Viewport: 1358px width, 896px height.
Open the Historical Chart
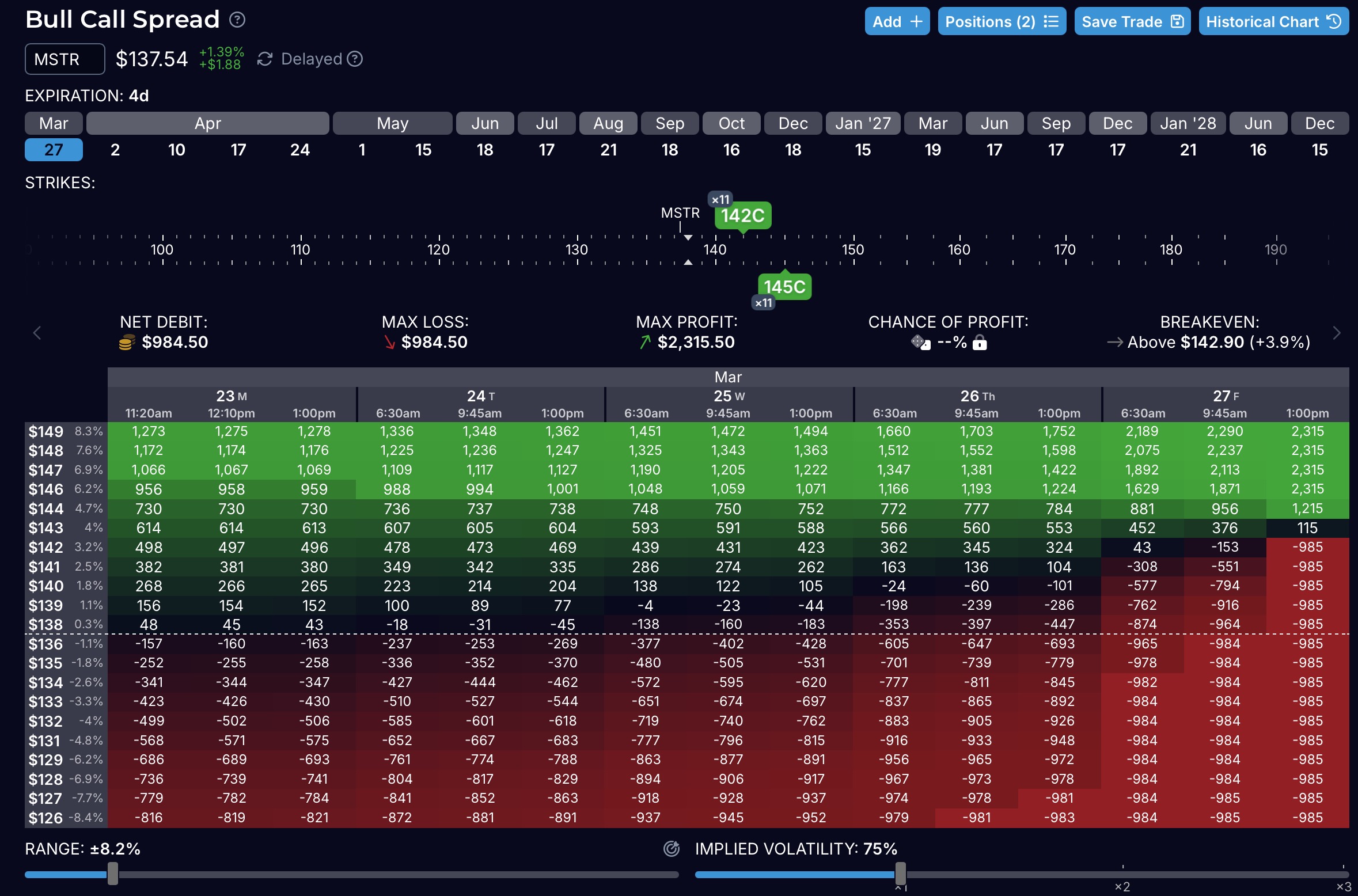point(1273,22)
